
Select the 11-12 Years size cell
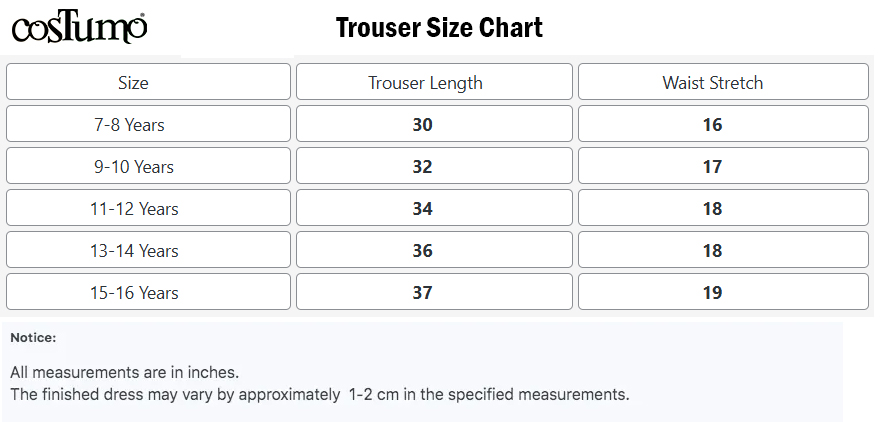pyautogui.click(x=148, y=208)
